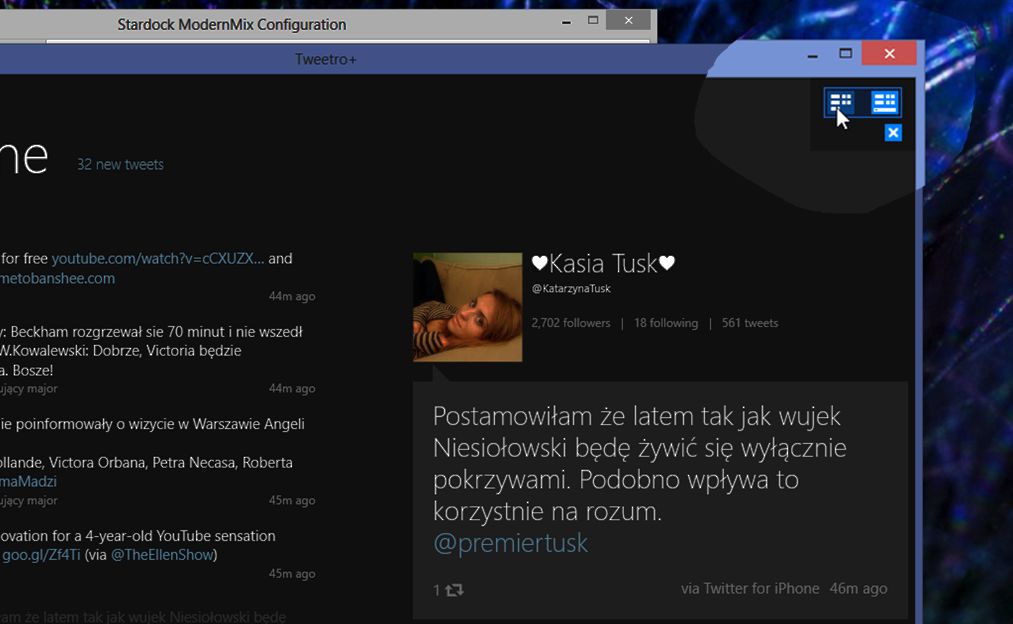
Task: Click the @KatarzynaTusk handle
Action: [571, 289]
